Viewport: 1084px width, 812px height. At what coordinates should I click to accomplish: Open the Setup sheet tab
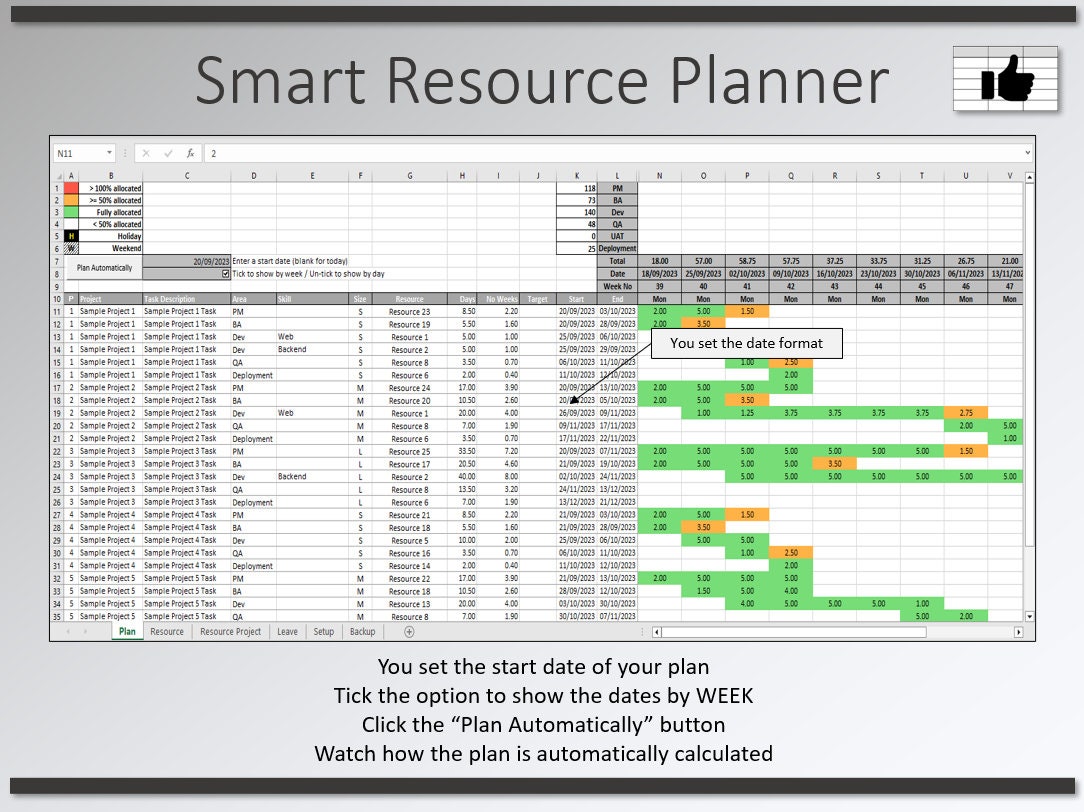(323, 632)
